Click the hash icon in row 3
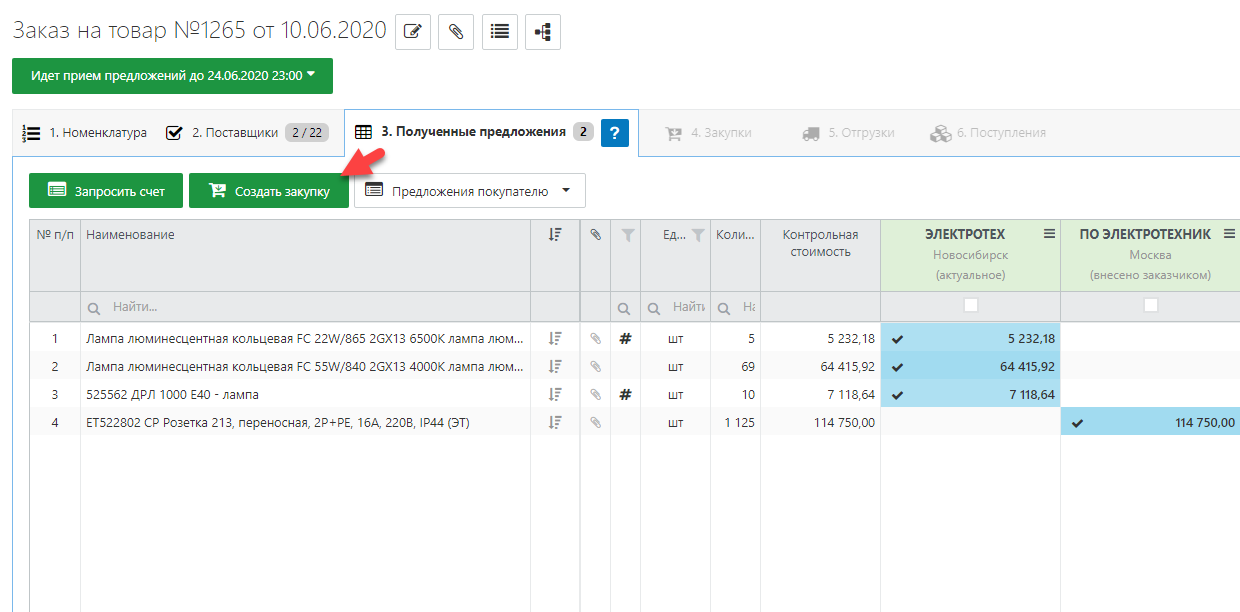The width and height of the screenshot is (1240, 612). tap(625, 394)
